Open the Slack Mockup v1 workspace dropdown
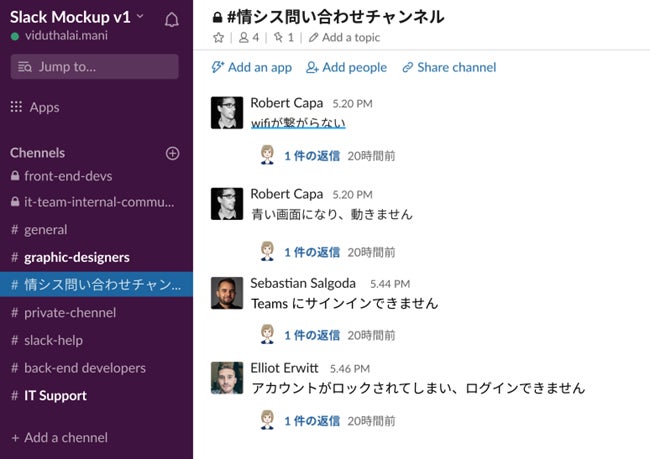The width and height of the screenshot is (650, 459). pyautogui.click(x=77, y=17)
